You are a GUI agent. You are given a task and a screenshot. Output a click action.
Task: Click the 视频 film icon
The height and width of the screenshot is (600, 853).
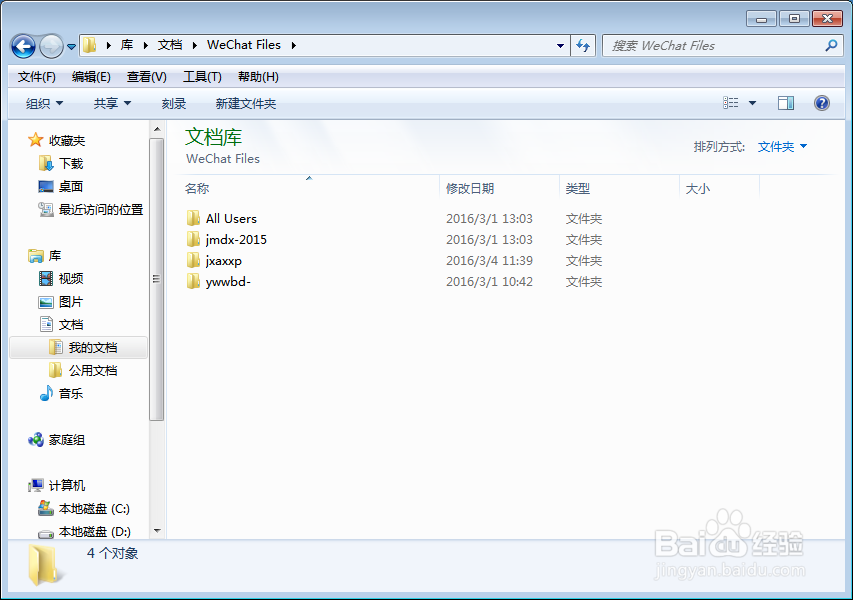click(x=46, y=279)
